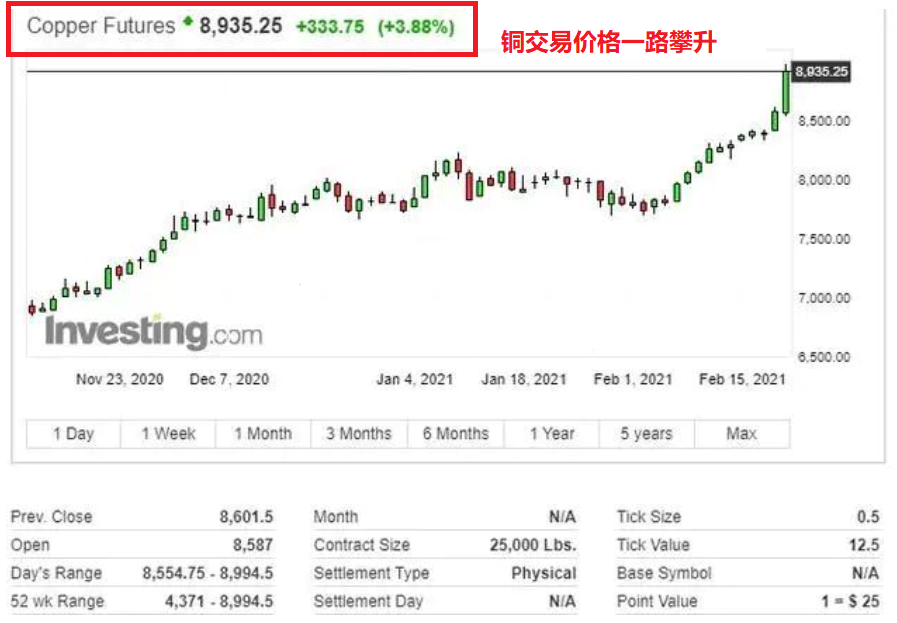
Task: Click the green diamond beside Copper Futures
Action: coord(187,23)
